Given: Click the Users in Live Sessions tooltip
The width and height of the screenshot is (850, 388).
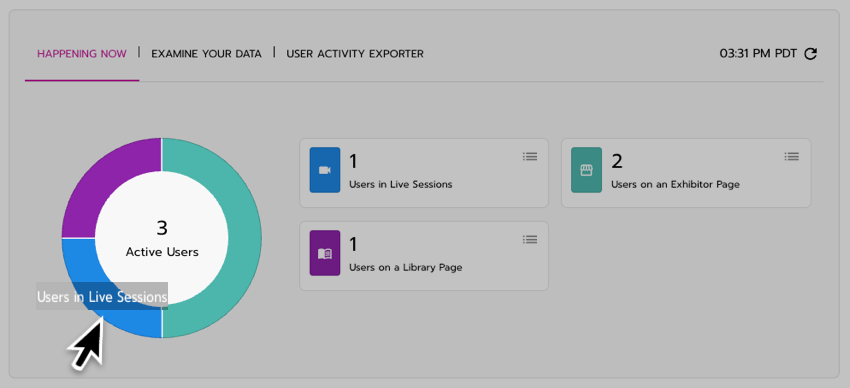Looking at the screenshot, I should click(x=102, y=296).
